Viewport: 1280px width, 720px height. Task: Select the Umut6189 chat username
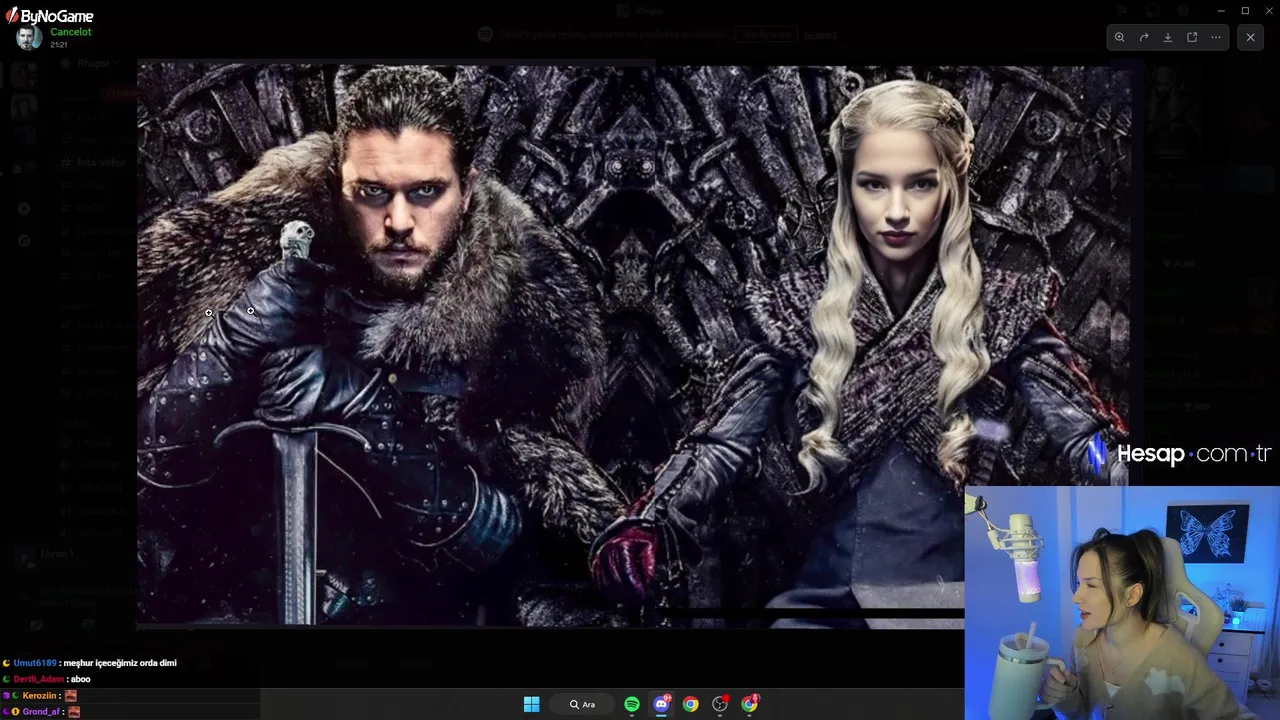pyautogui.click(x=35, y=663)
